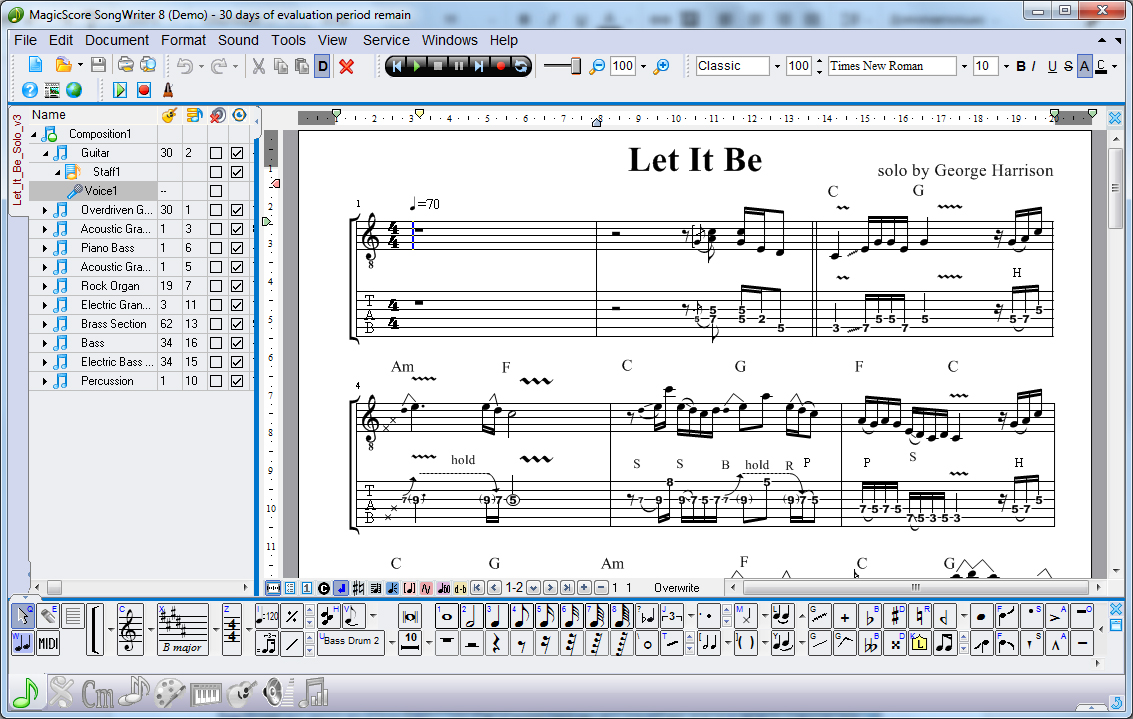The image size is (1133, 719).
Task: Click the red X delete icon
Action: (347, 66)
